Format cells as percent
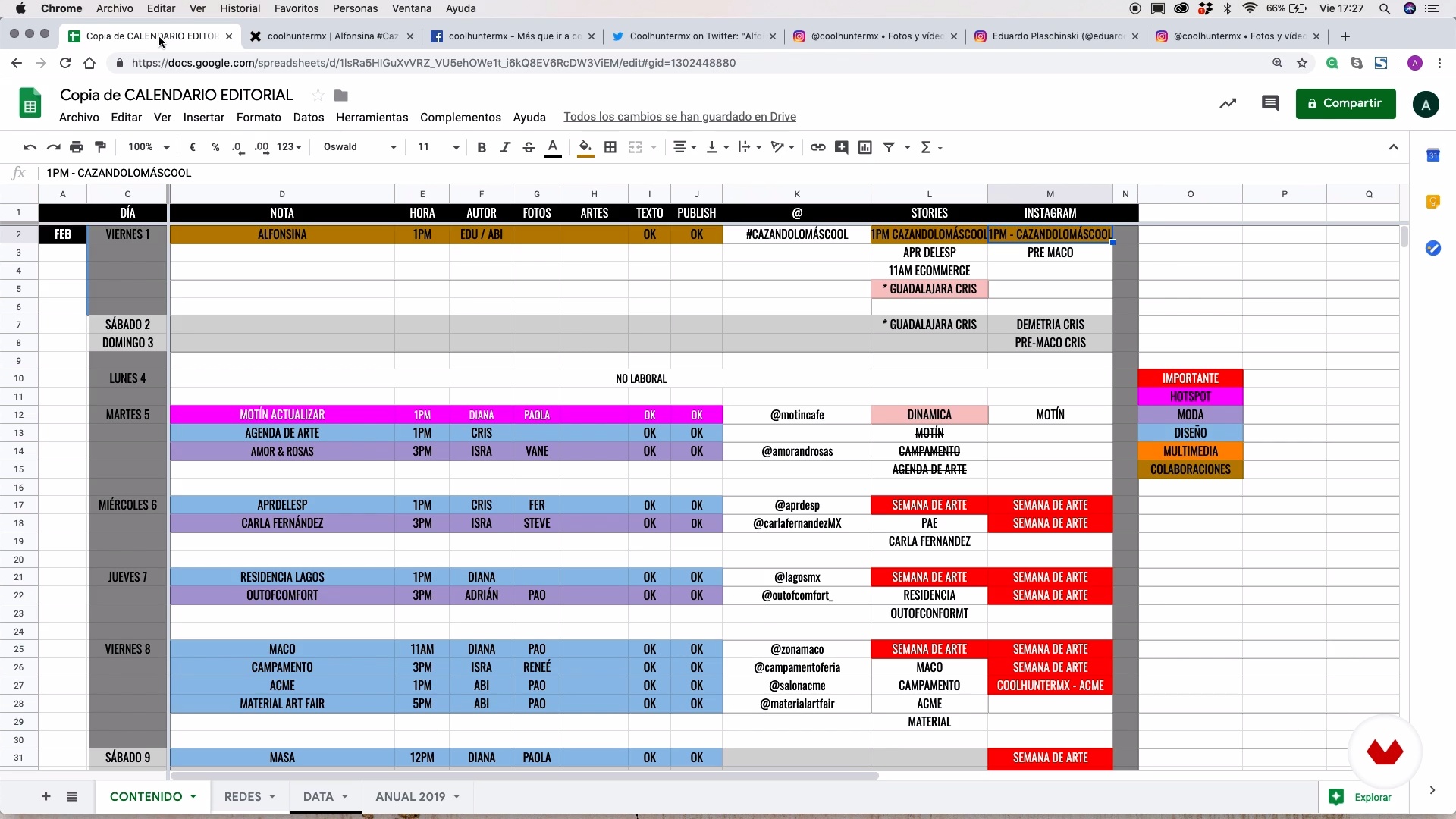Image resolution: width=1456 pixels, height=819 pixels. point(216,147)
